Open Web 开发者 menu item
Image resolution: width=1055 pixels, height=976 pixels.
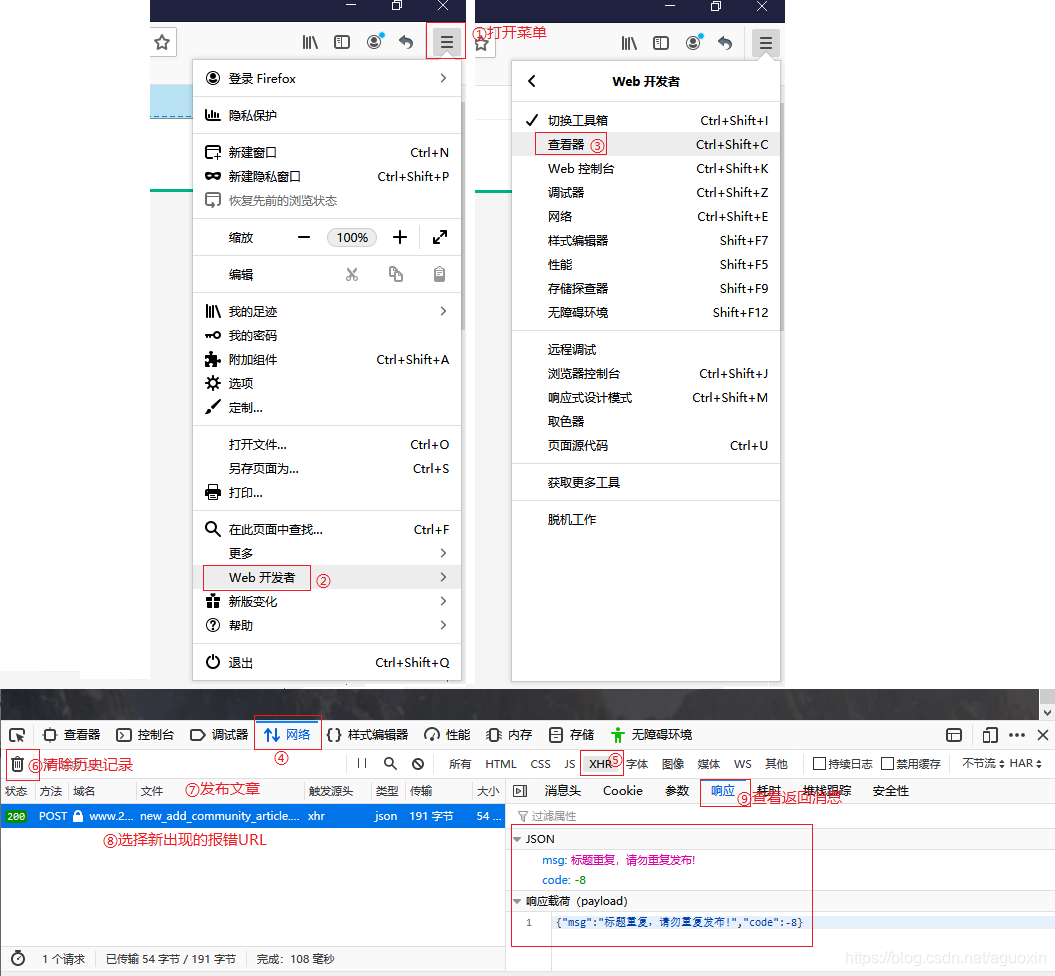point(327,578)
